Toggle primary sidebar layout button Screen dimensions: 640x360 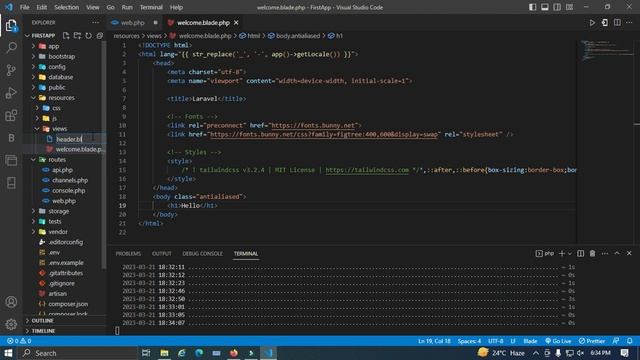pos(532,7)
